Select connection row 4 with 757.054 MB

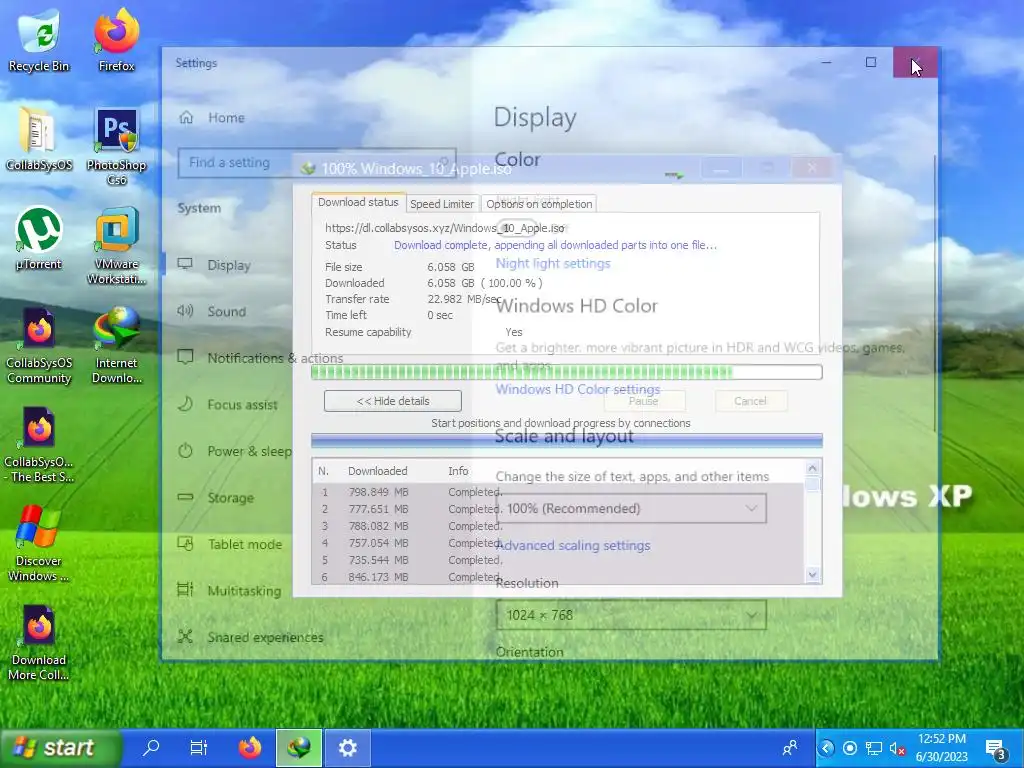[x=558, y=543]
